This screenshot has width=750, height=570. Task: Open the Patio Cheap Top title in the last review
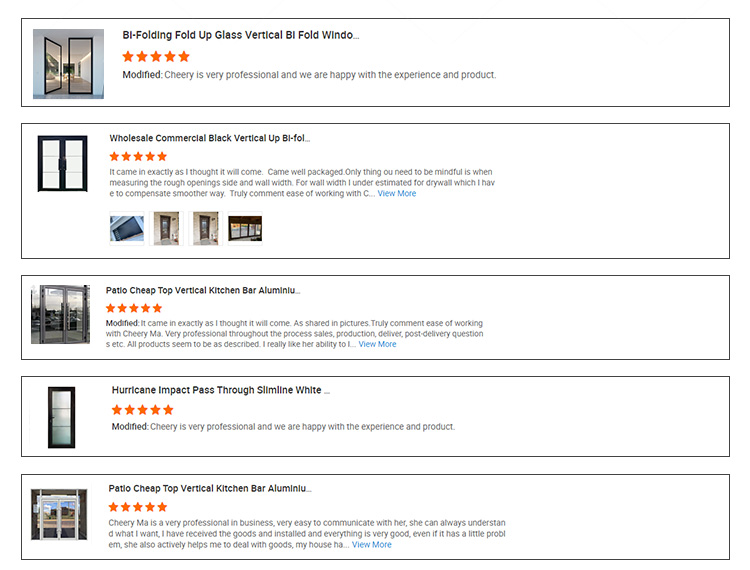210,489
